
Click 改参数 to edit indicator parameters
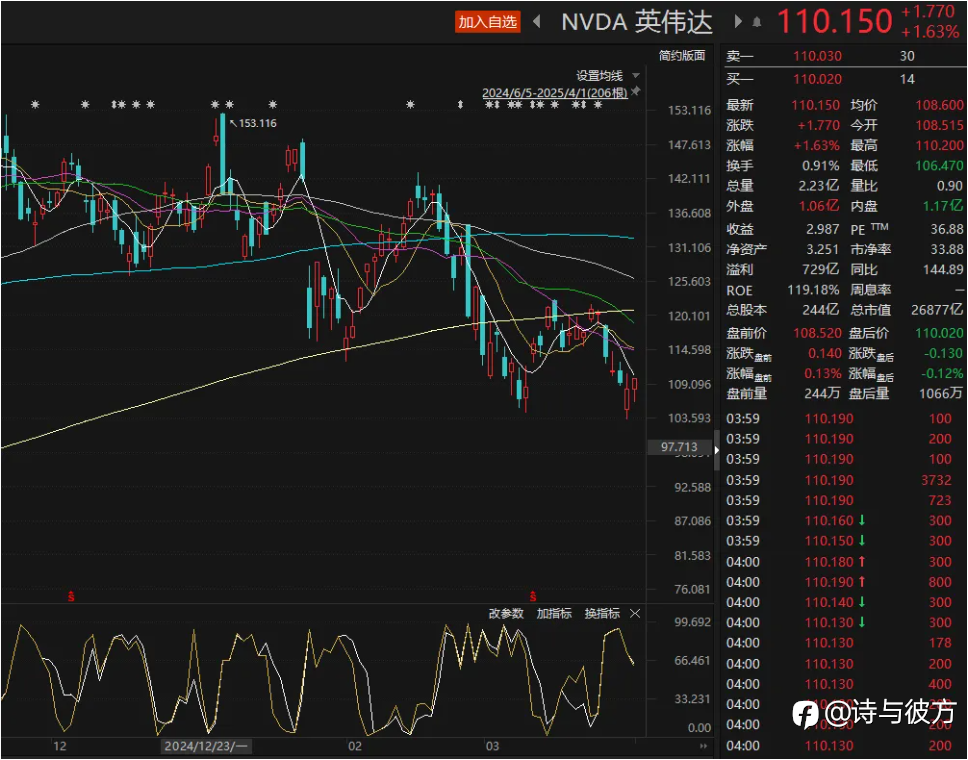pos(506,613)
